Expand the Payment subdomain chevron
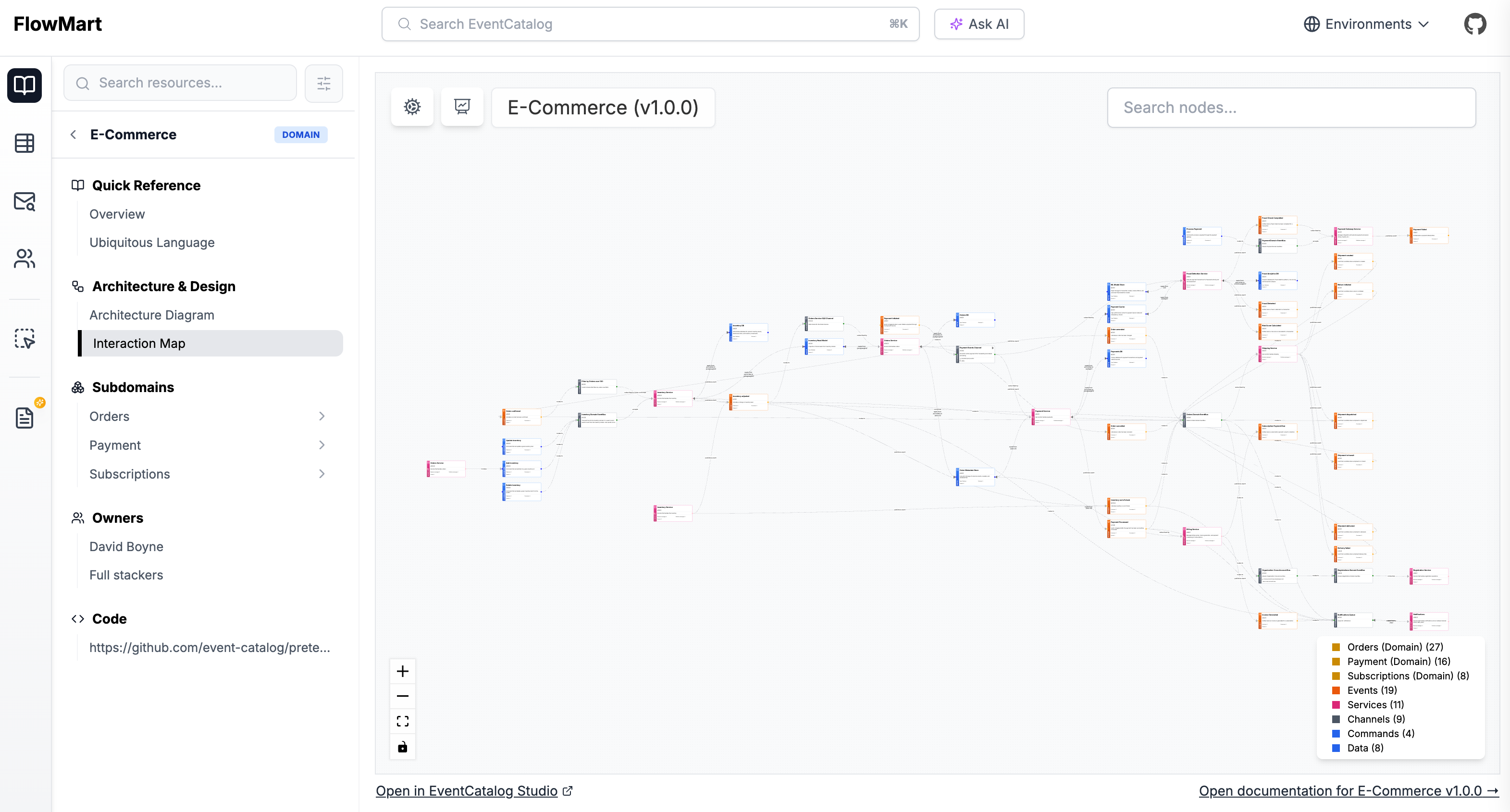This screenshot has width=1510, height=812. click(x=322, y=444)
